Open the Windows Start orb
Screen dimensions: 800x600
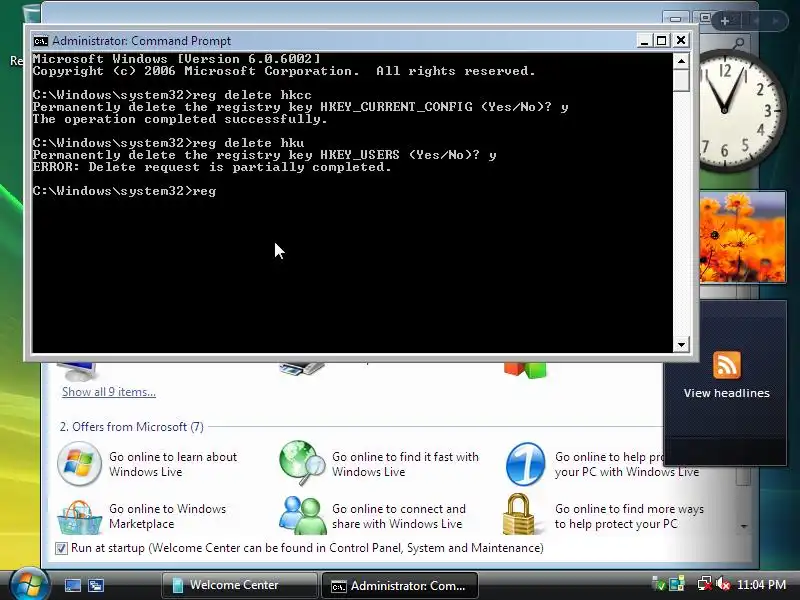(x=28, y=583)
